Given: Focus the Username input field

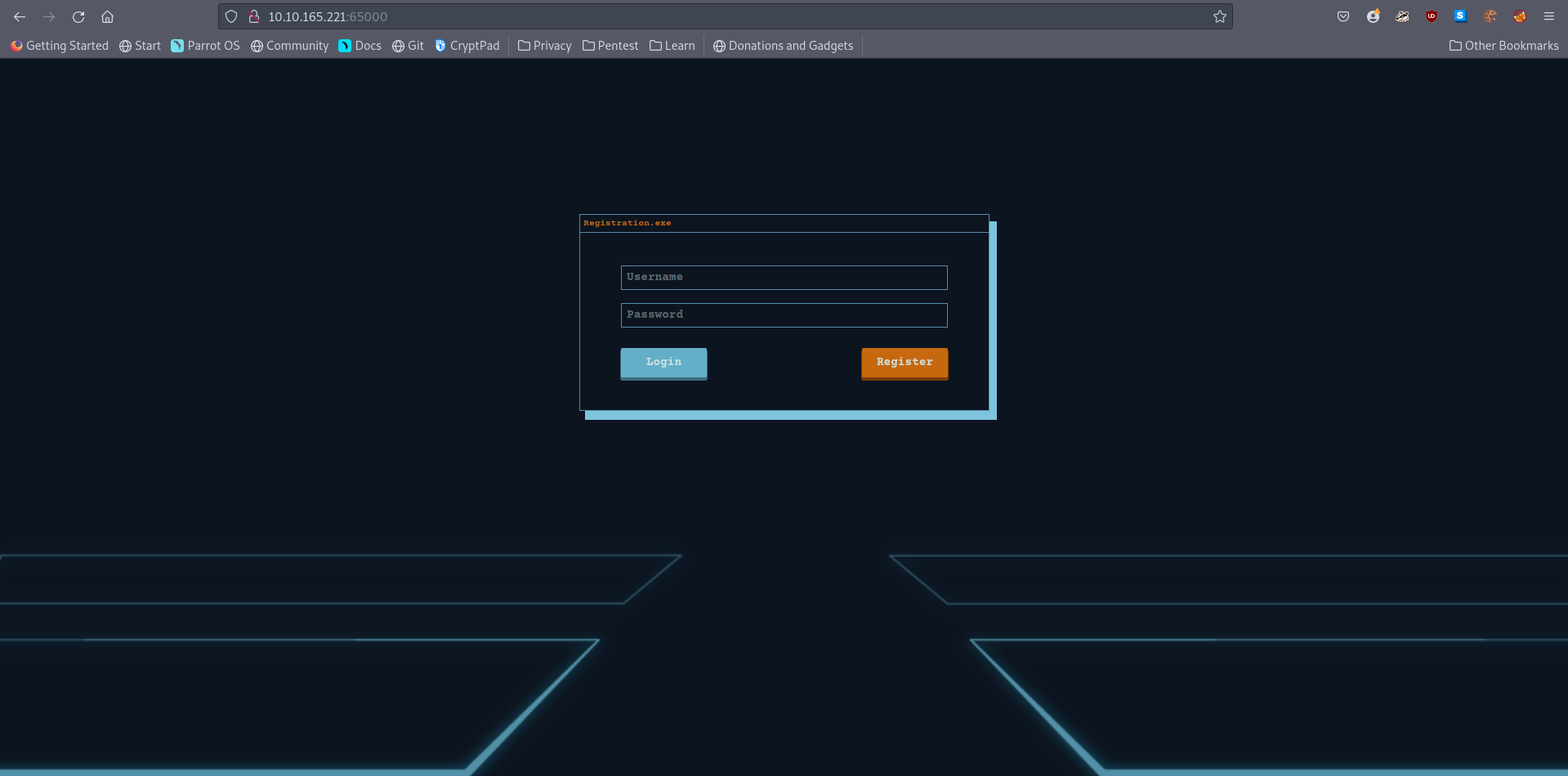Looking at the screenshot, I should pyautogui.click(x=784, y=278).
